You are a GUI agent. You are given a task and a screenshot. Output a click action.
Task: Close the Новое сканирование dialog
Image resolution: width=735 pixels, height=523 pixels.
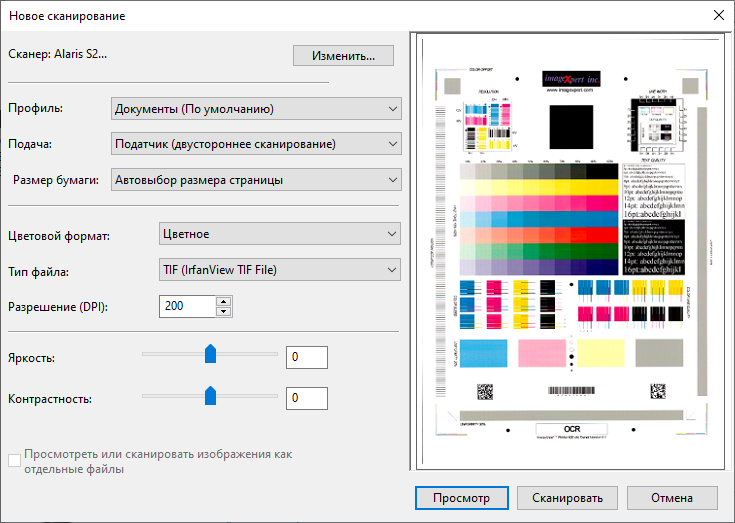click(719, 15)
